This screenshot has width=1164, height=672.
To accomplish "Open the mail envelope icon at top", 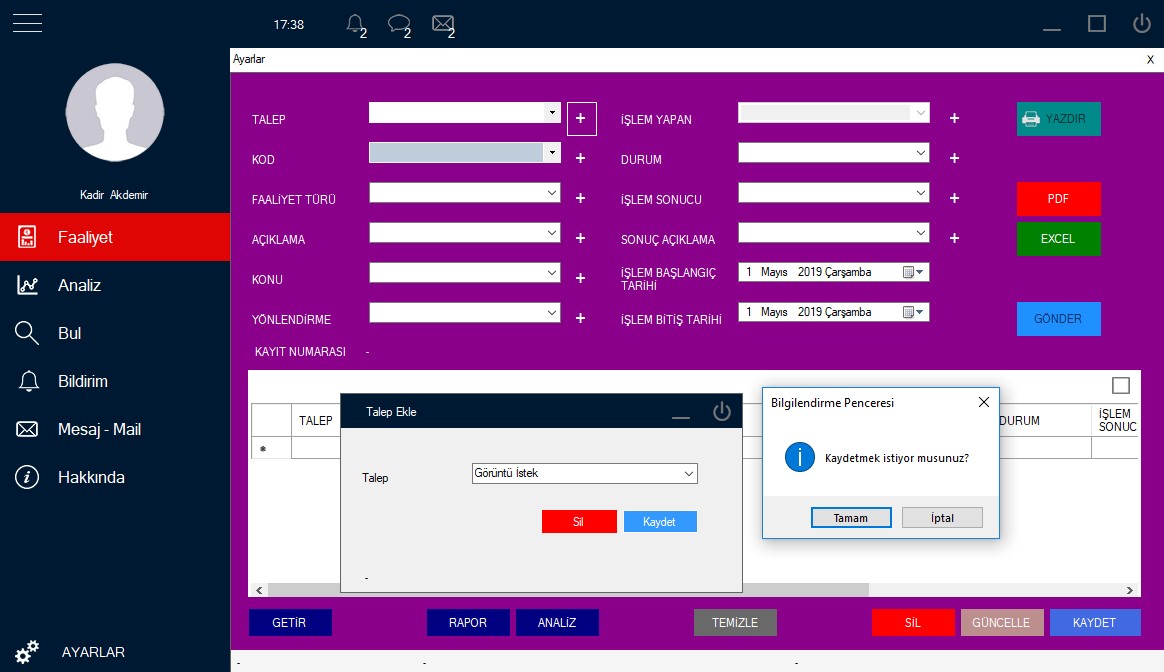I will pos(441,24).
